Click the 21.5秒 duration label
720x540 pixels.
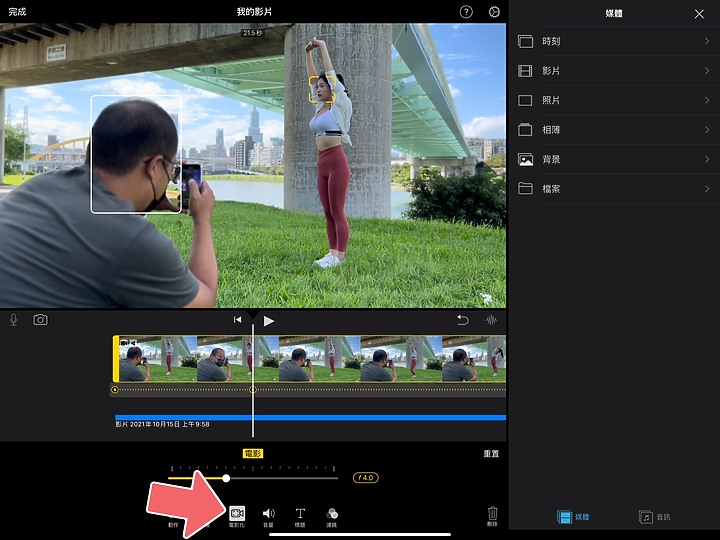[253, 33]
